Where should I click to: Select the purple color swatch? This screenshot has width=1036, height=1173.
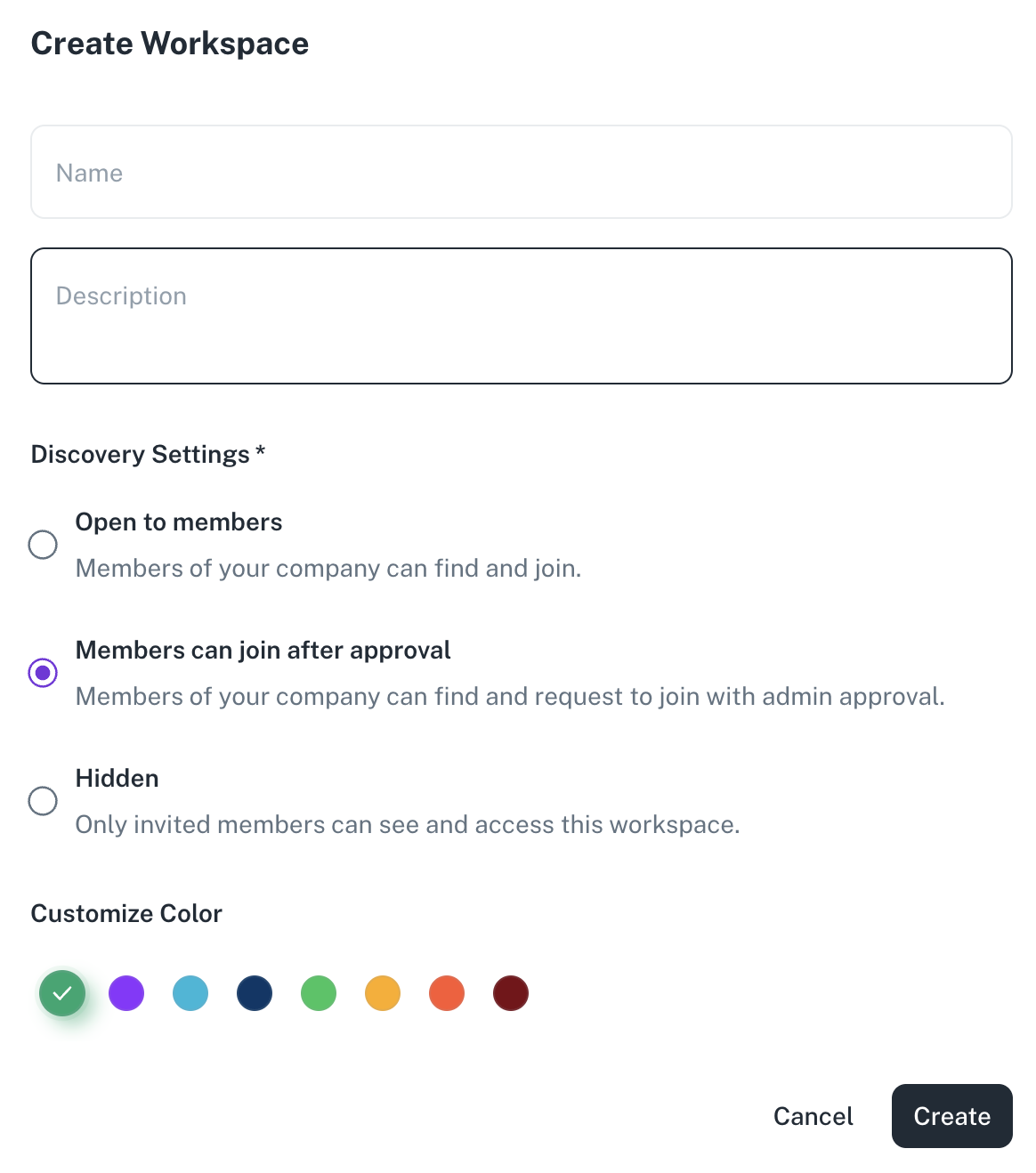tap(126, 993)
